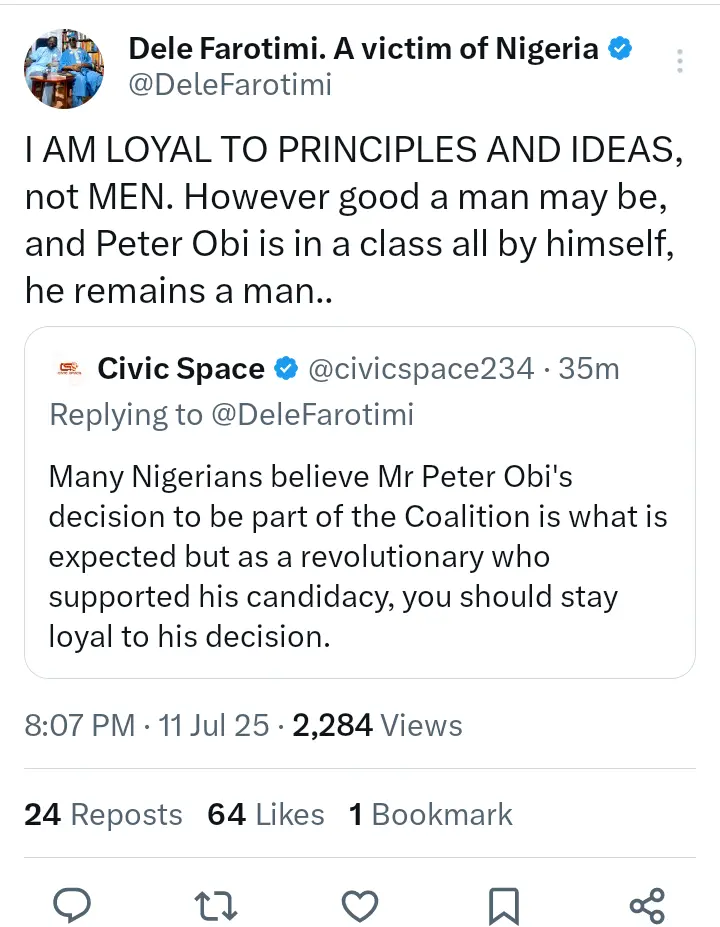Click the 1 Bookmark count
Image resolution: width=720 pixels, height=927 pixels.
coord(430,815)
